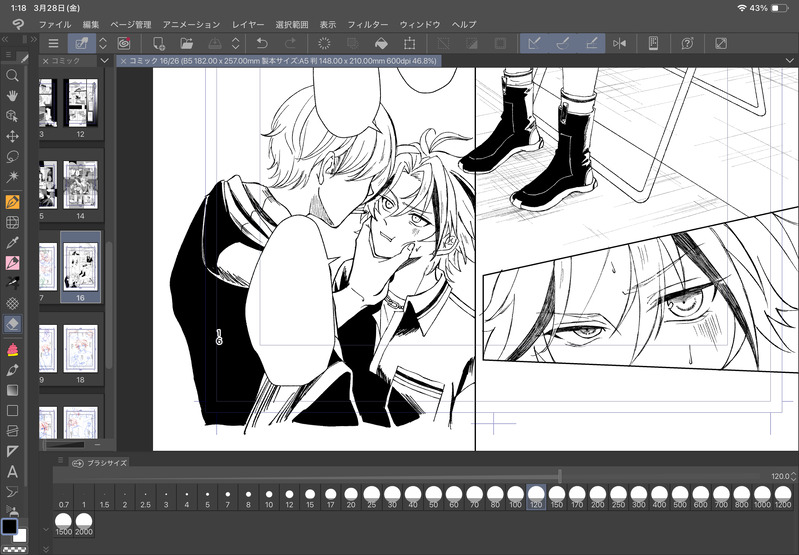Toggle Snap to Grid
Screen dimensions: 799x555
(591, 44)
